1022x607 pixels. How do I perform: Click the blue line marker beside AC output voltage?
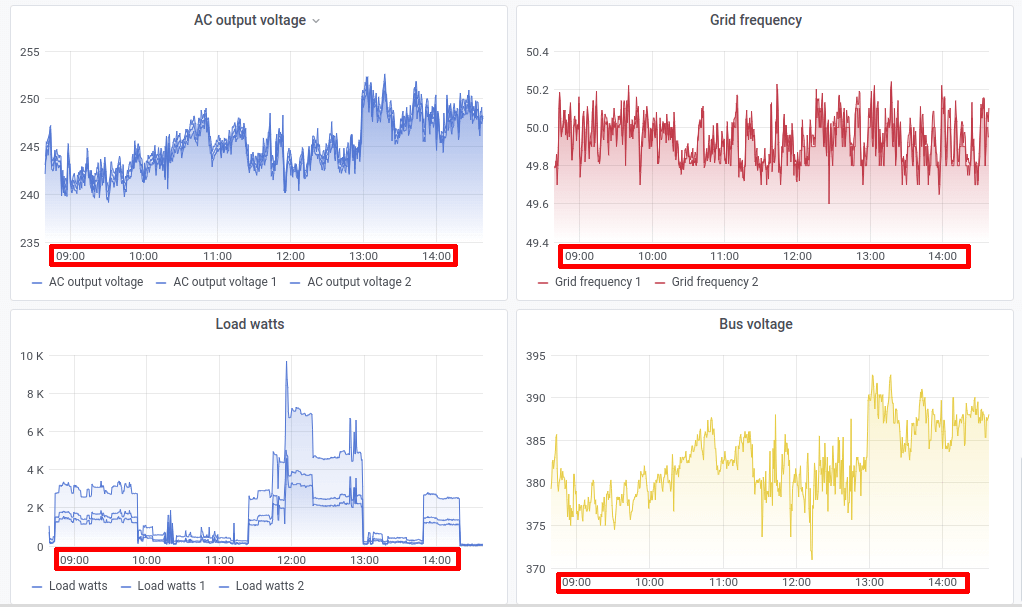pyautogui.click(x=35, y=282)
